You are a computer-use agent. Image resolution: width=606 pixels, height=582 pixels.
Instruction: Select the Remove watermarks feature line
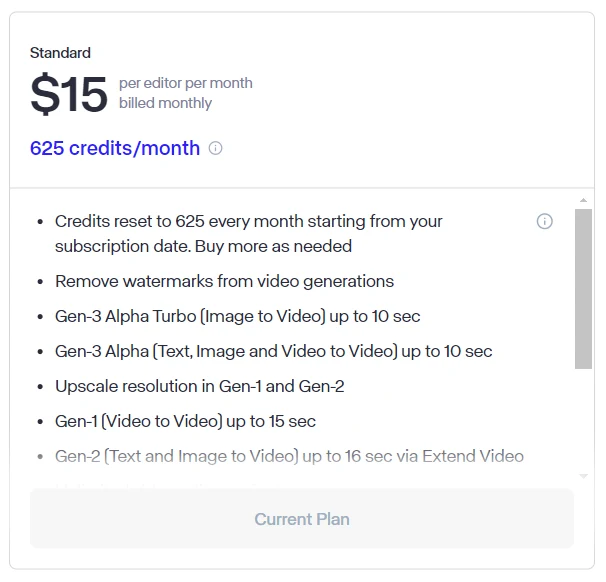click(x=225, y=281)
